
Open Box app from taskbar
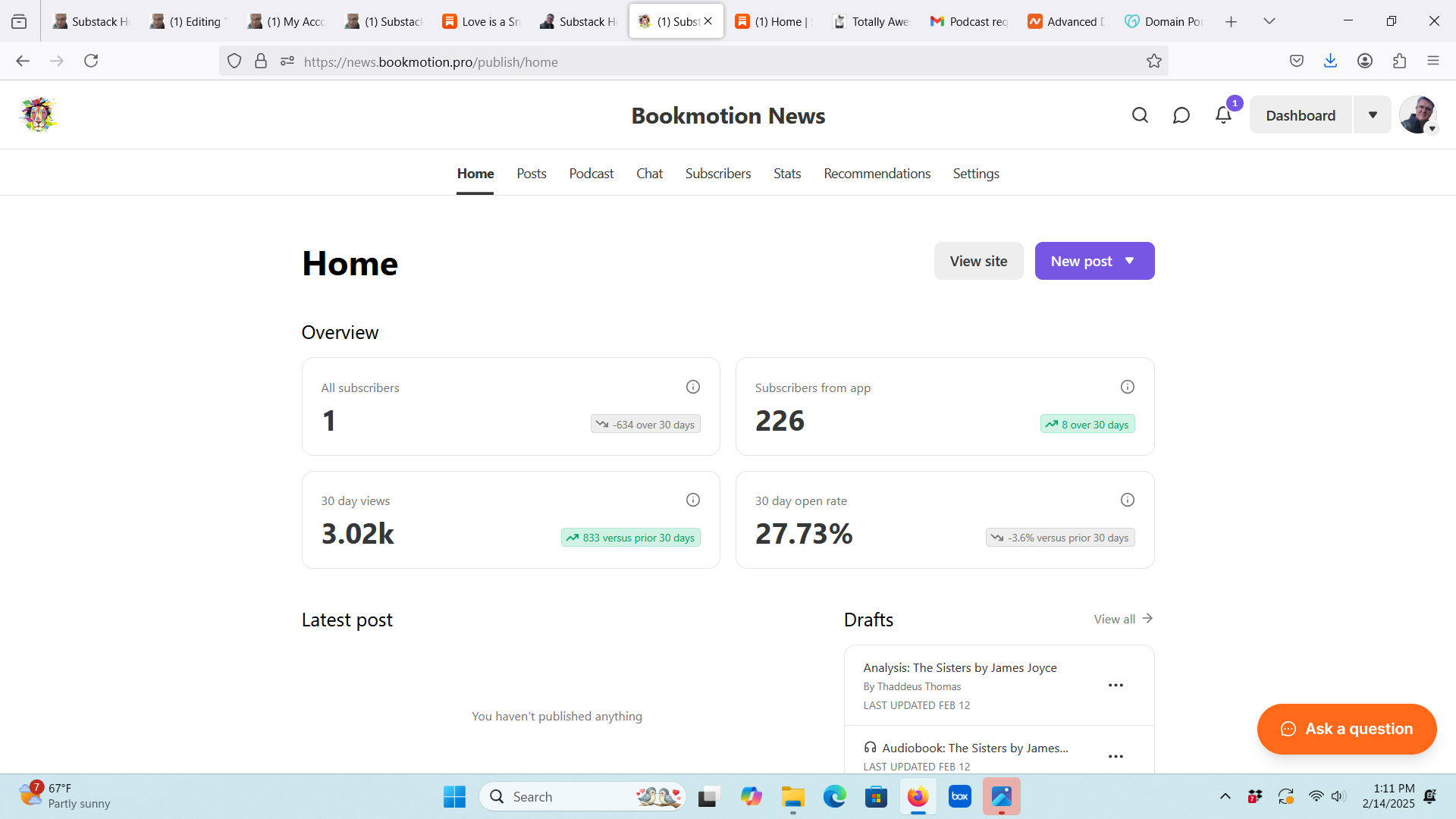(959, 797)
